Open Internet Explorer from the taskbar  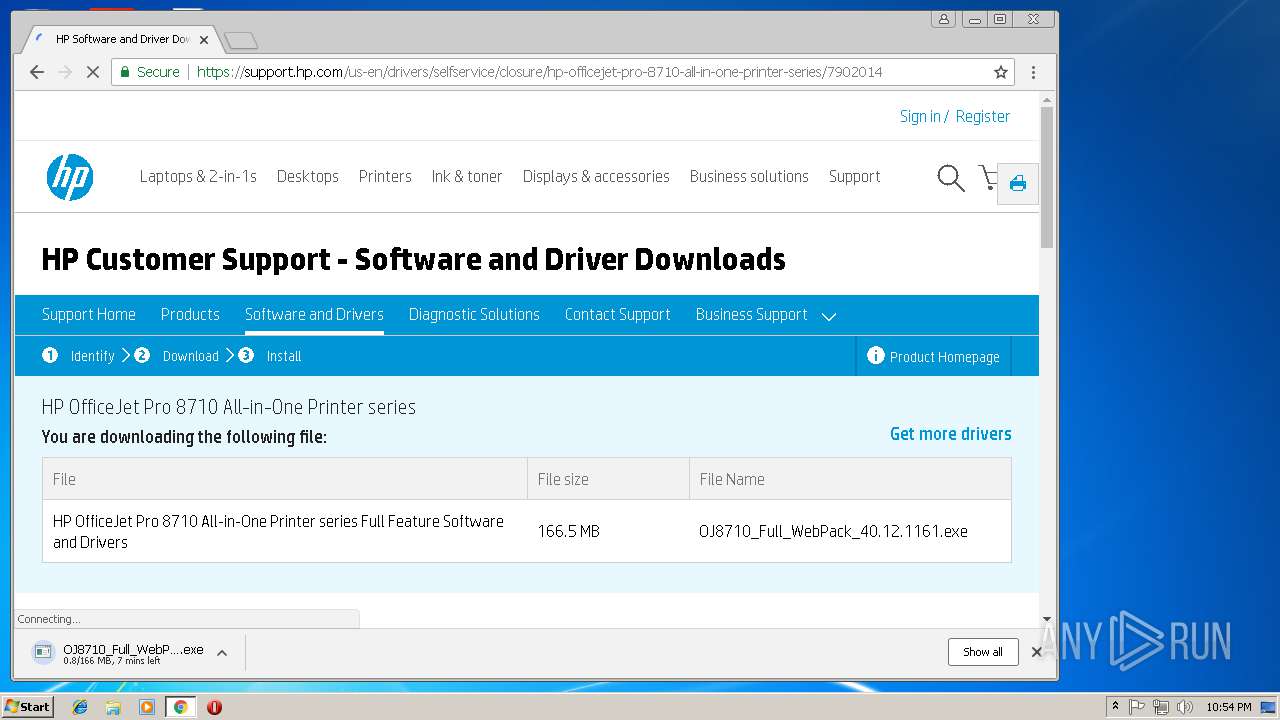(x=80, y=707)
